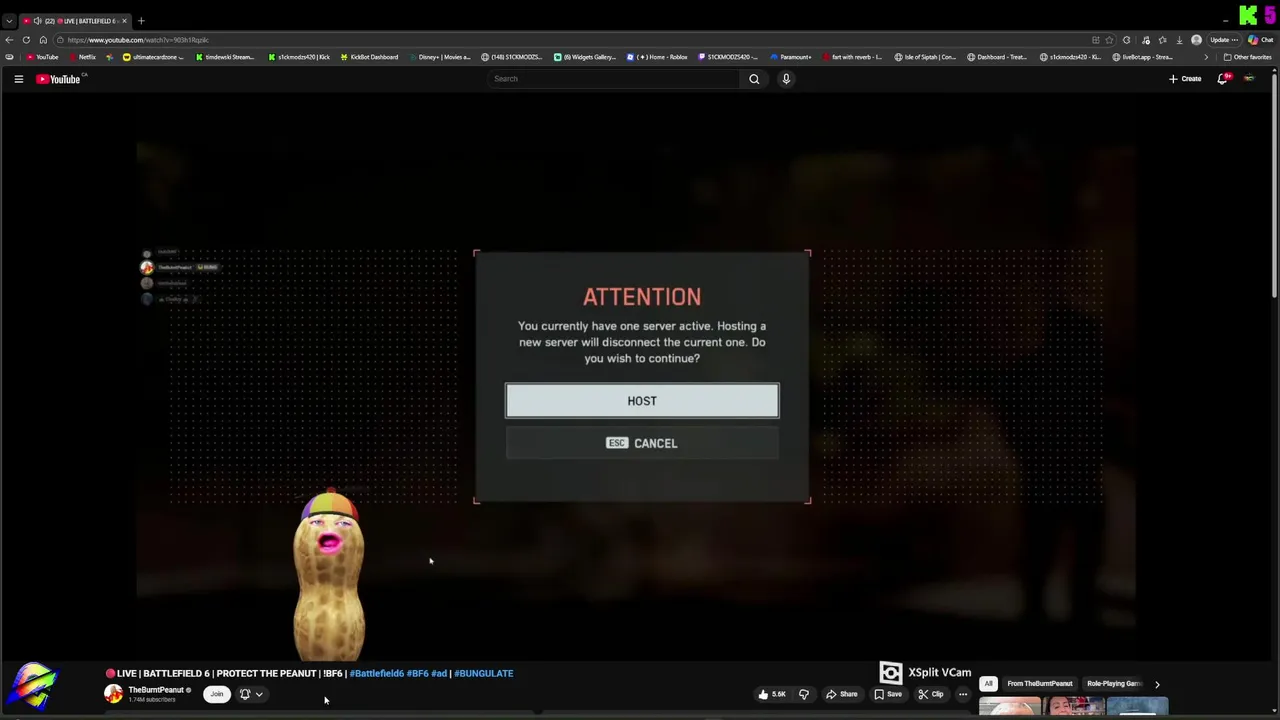Image resolution: width=1280 pixels, height=720 pixels.
Task: Click the browser extensions refresh icon
Action: tap(1127, 40)
